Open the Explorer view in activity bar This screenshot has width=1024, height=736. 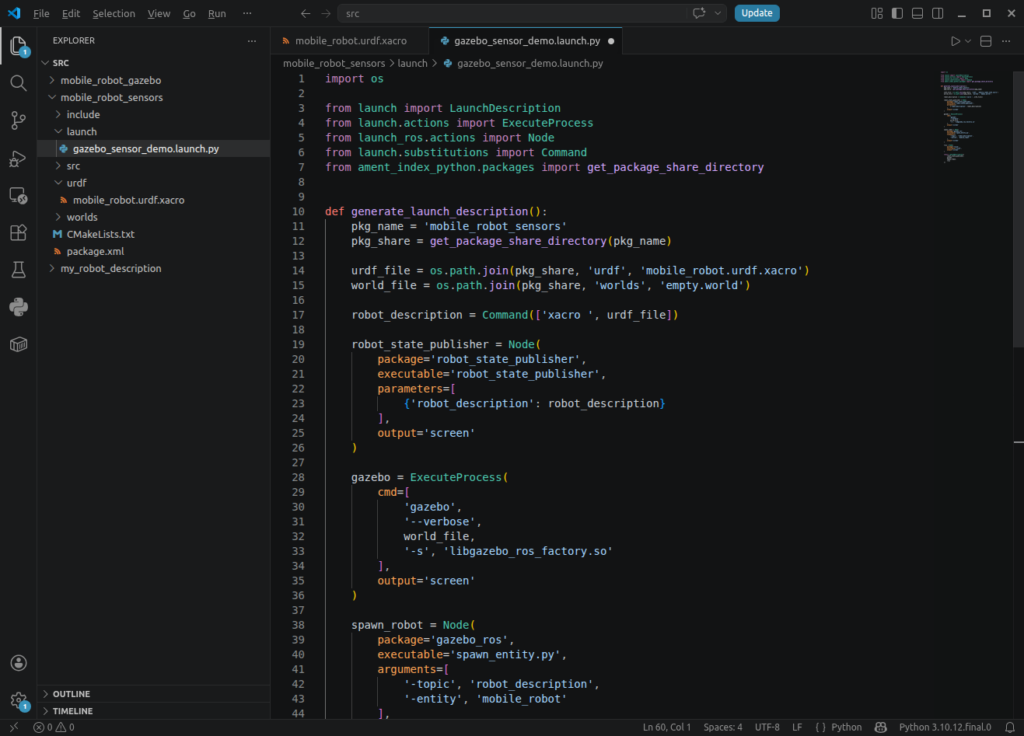(18, 46)
